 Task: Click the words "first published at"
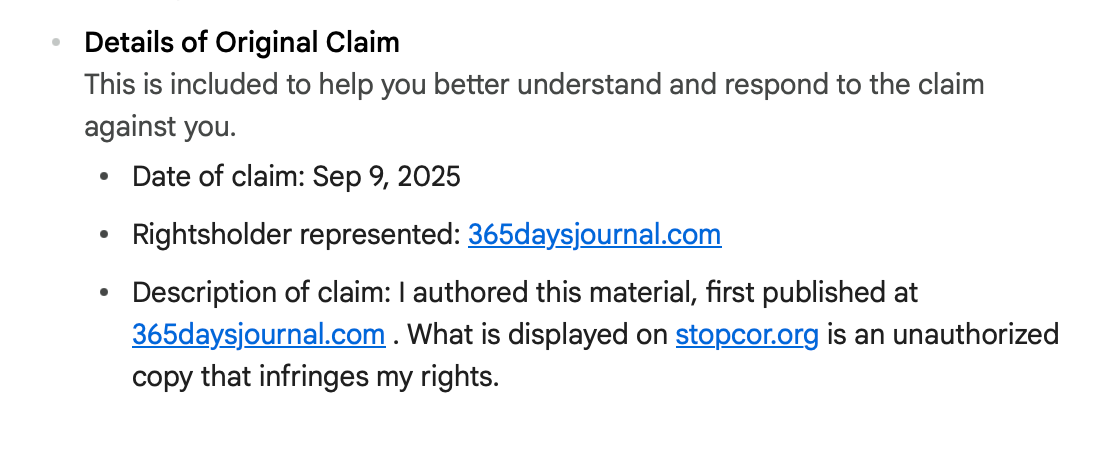[x=785, y=293]
